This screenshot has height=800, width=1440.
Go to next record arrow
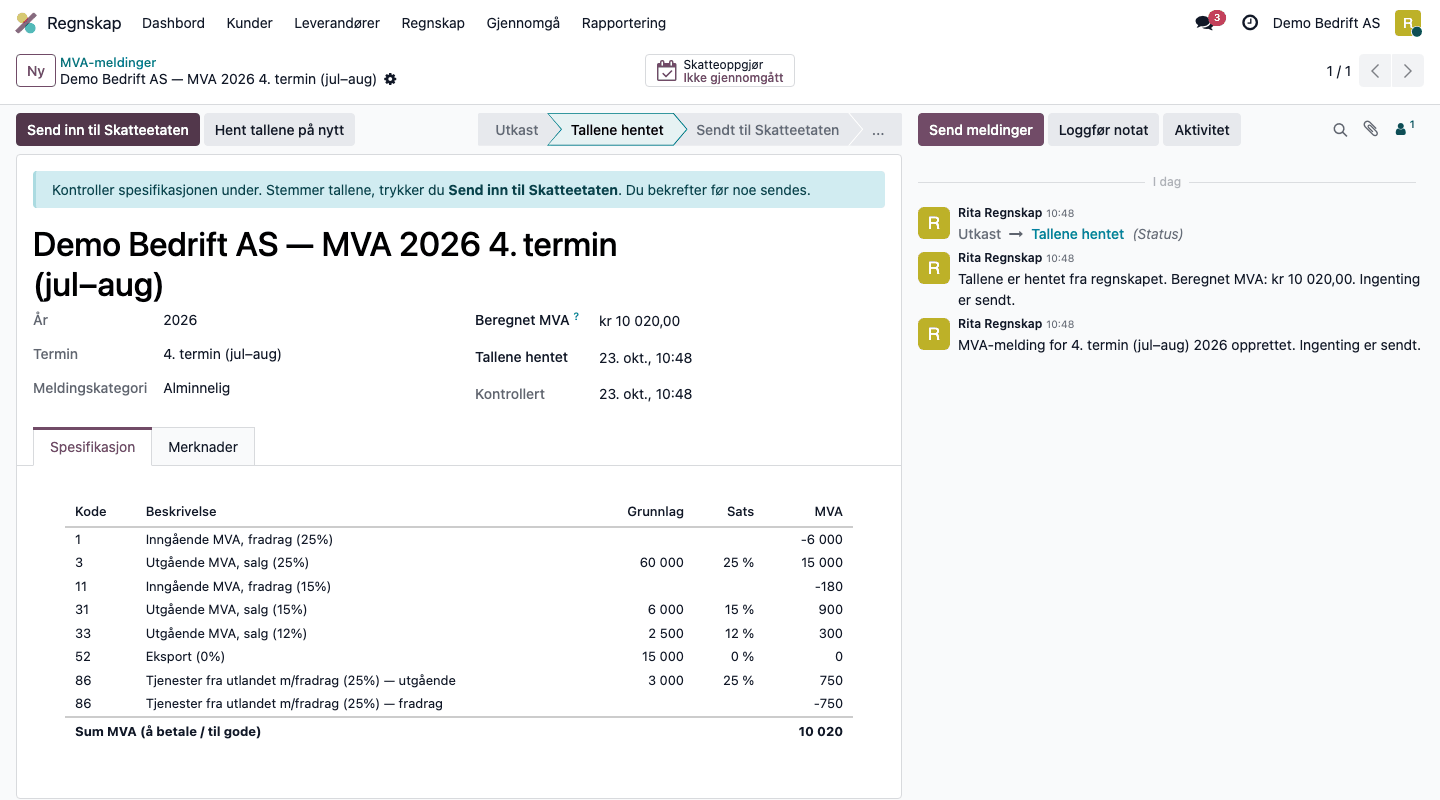(1407, 71)
